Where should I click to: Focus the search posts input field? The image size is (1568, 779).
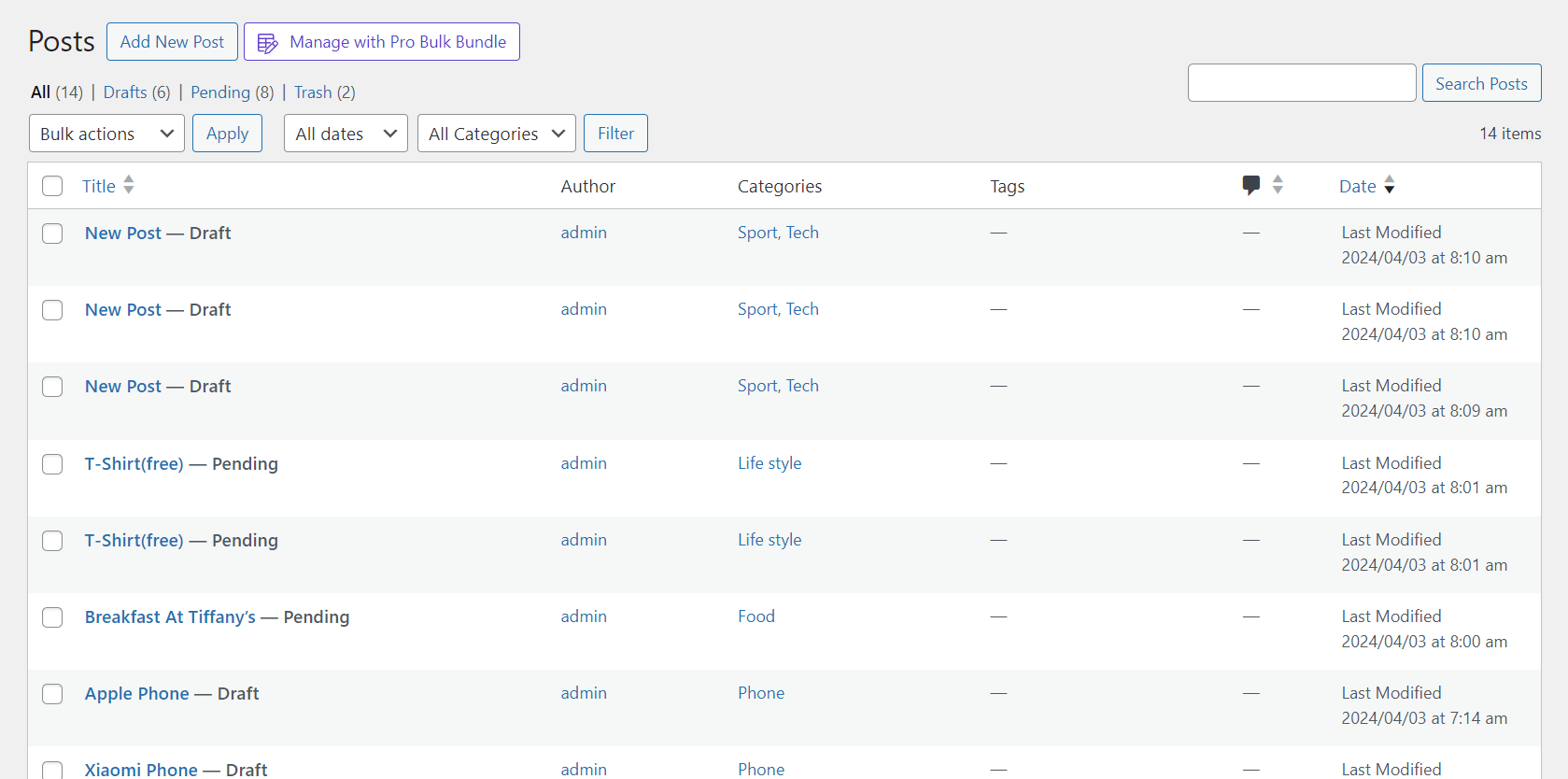(x=1302, y=83)
